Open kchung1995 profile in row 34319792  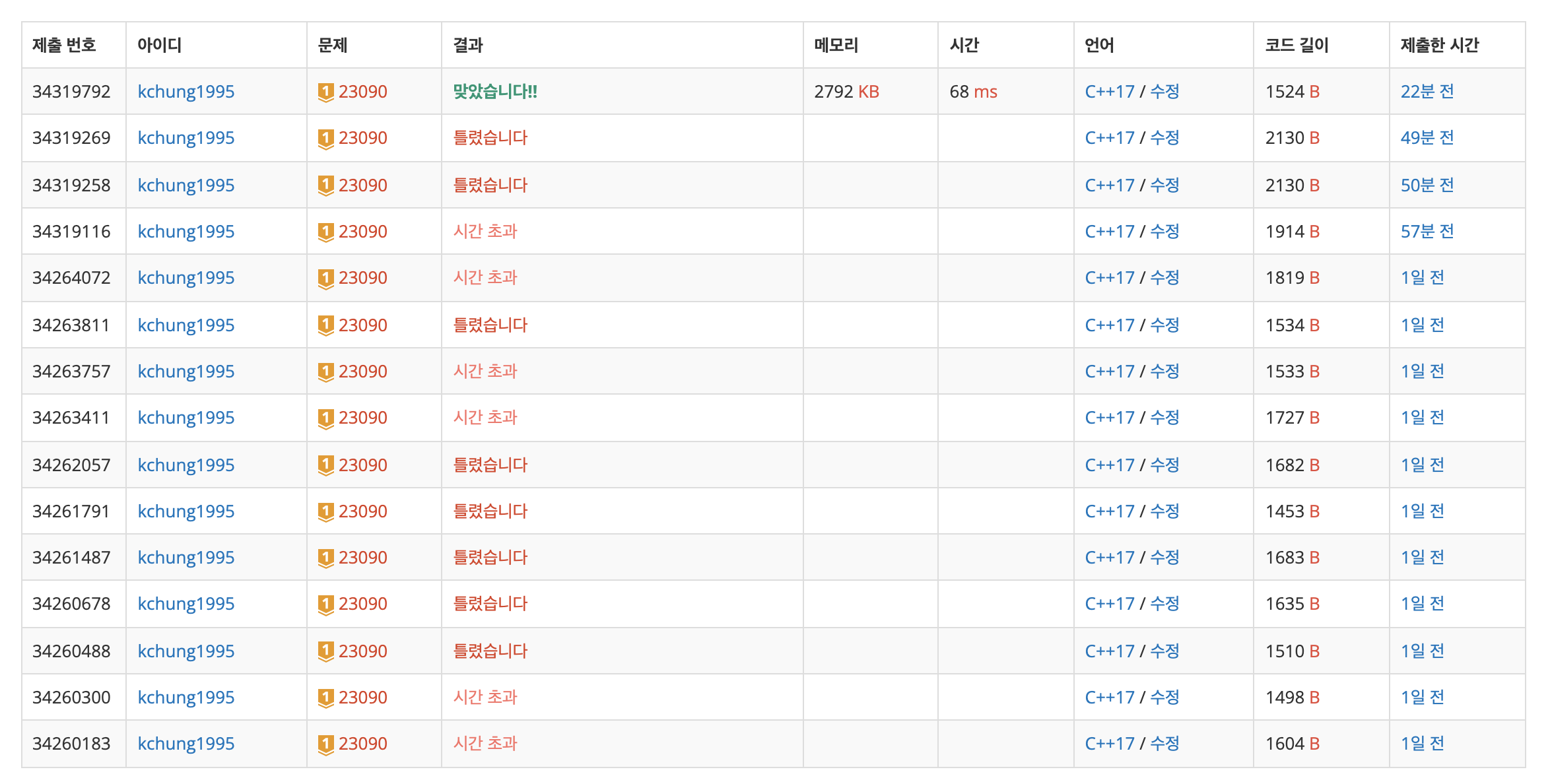click(x=185, y=92)
